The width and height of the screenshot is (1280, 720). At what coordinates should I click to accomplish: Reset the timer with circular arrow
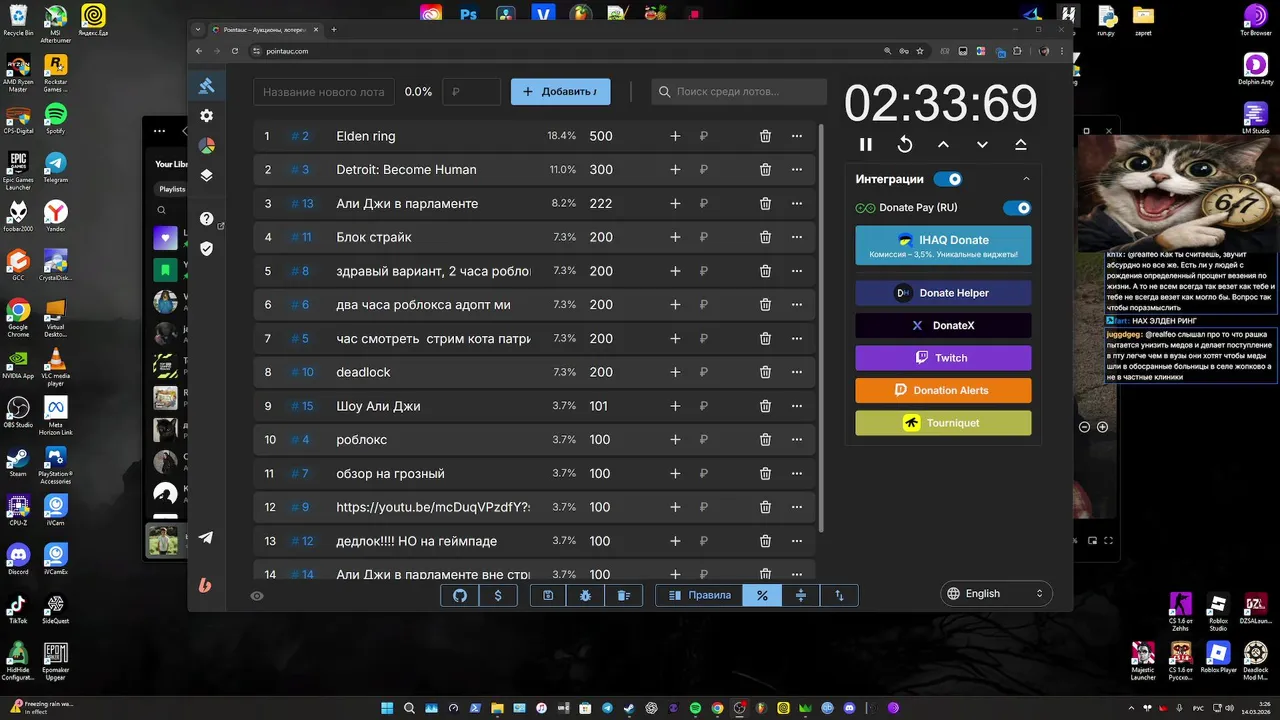pyautogui.click(x=904, y=145)
